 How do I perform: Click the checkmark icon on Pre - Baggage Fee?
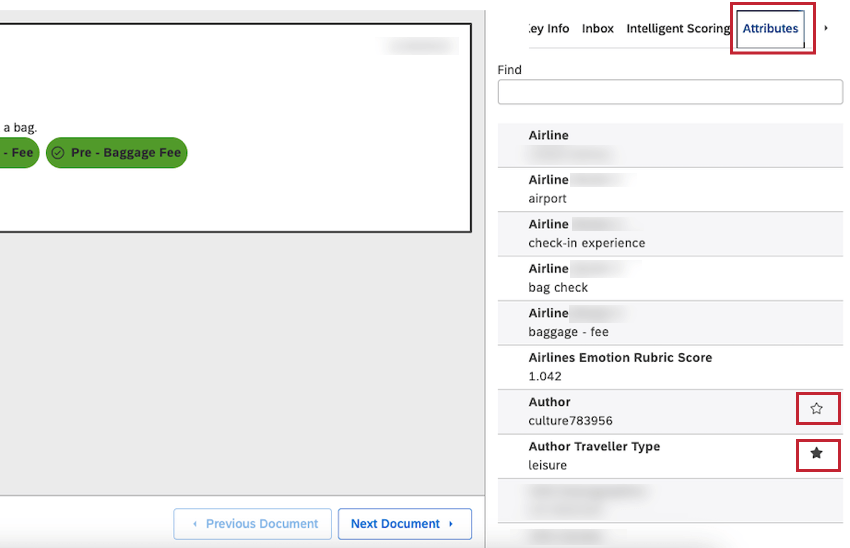(x=58, y=153)
